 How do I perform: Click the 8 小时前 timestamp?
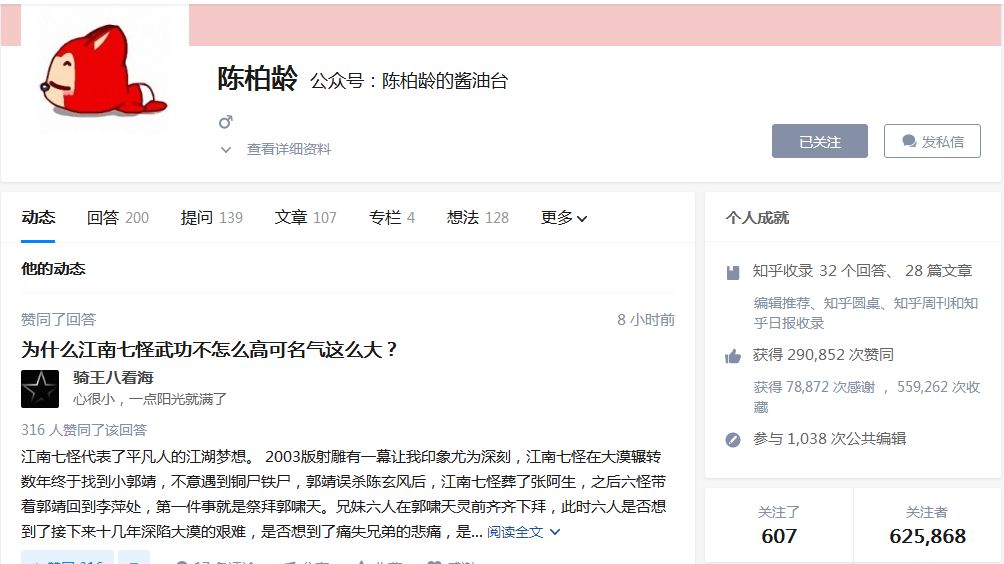pyautogui.click(x=646, y=319)
